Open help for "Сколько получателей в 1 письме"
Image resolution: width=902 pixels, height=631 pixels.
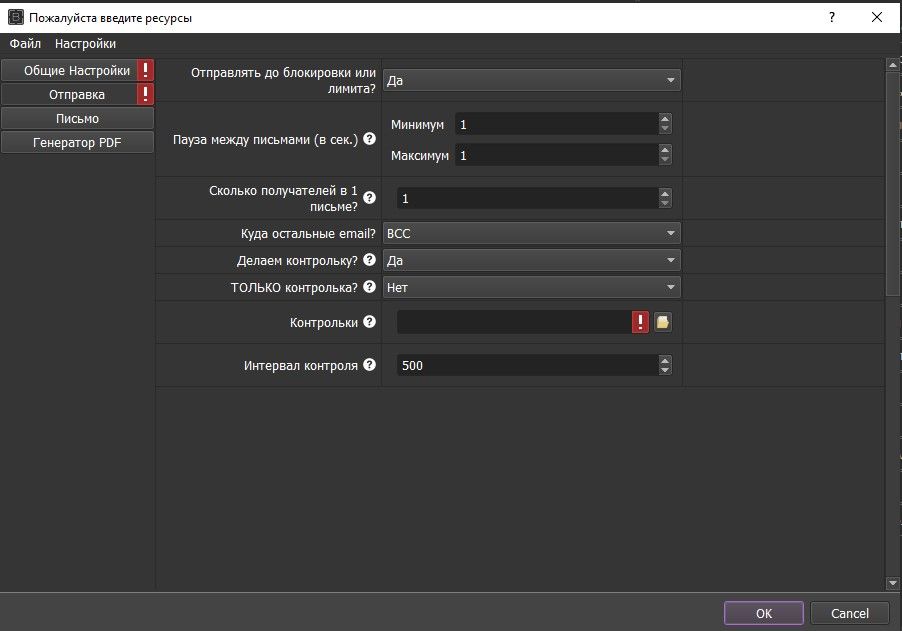click(370, 198)
